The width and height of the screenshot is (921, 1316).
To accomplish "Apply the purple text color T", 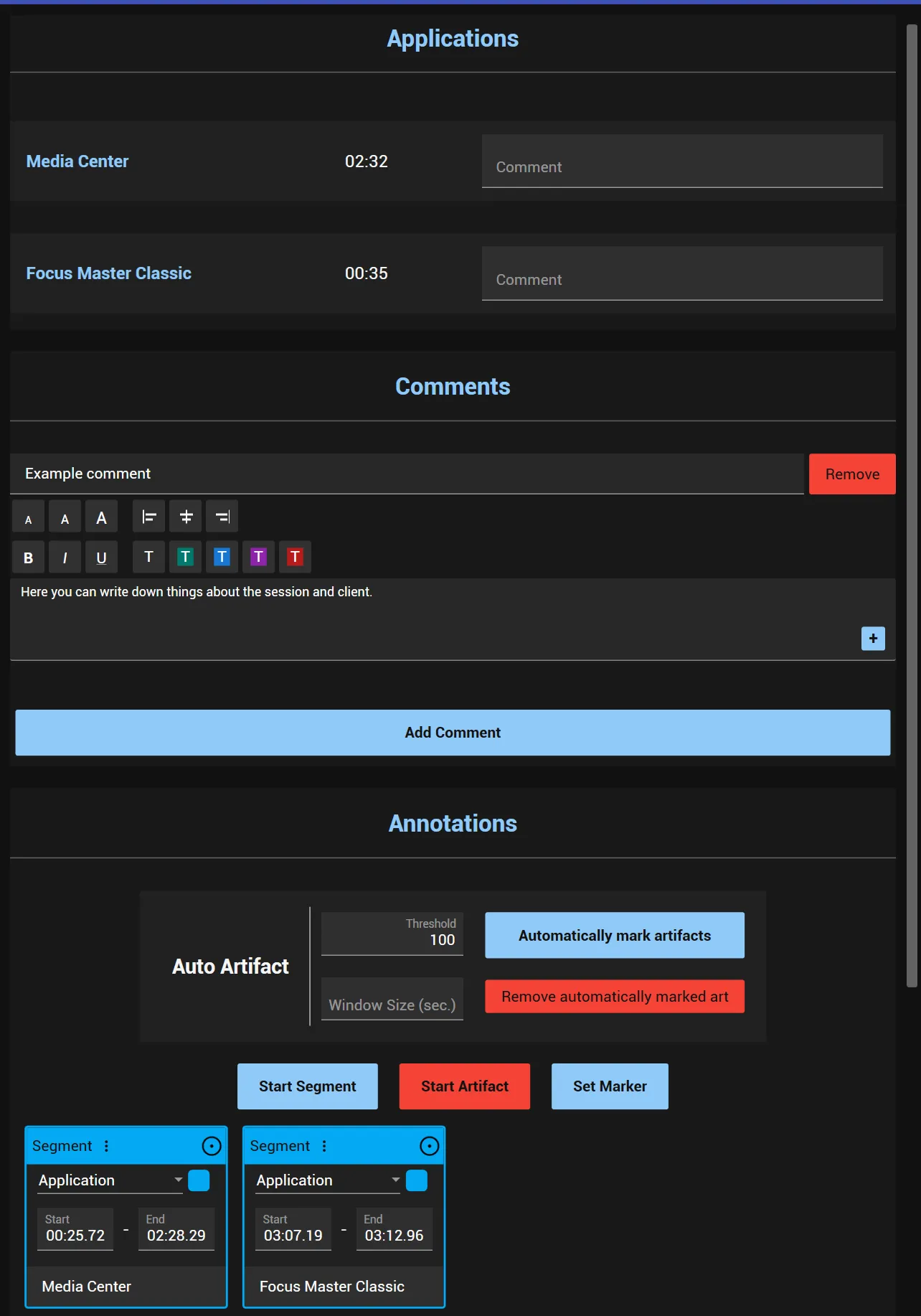I will coord(259,557).
